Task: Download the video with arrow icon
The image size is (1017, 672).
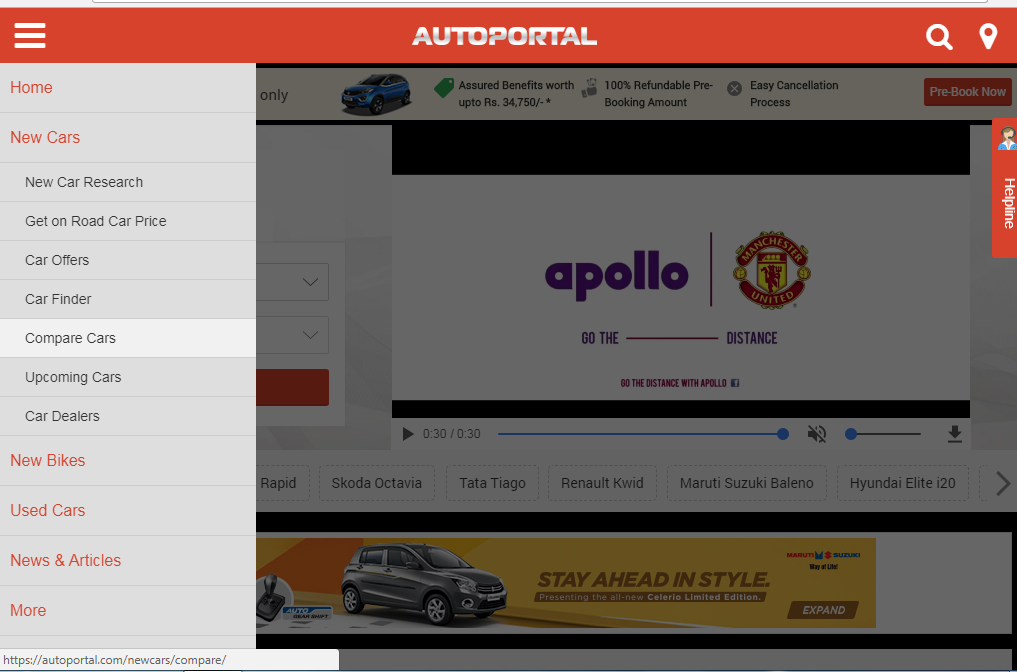Action: pyautogui.click(x=954, y=434)
